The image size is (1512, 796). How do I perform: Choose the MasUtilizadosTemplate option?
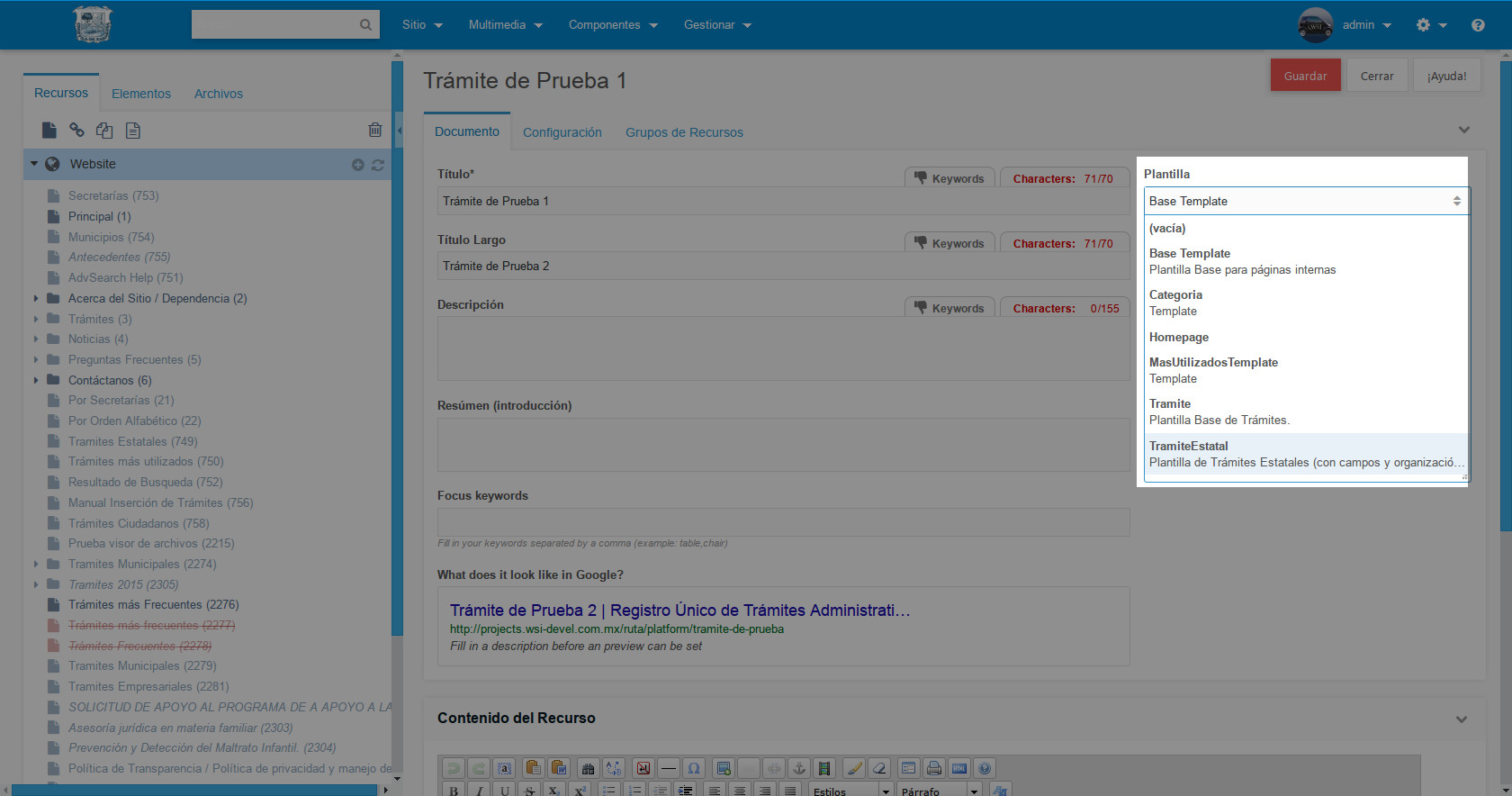coord(1306,370)
